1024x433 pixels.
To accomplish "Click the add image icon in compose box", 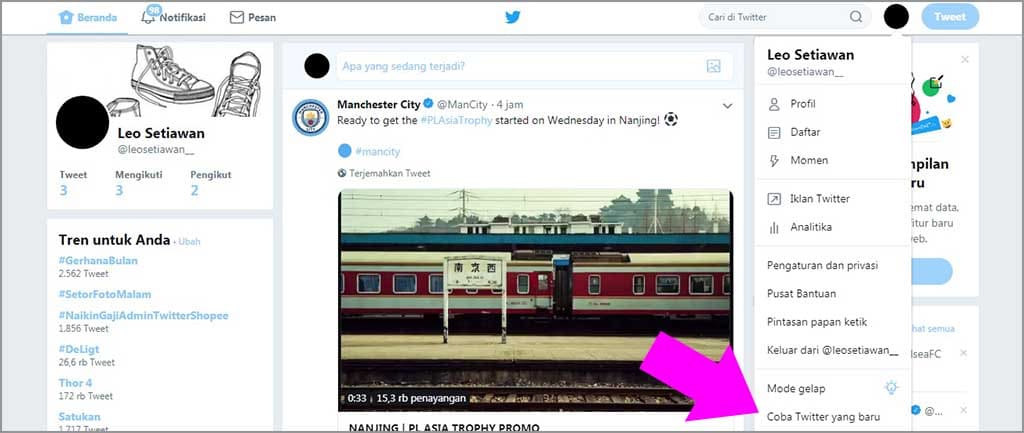I will click(713, 67).
